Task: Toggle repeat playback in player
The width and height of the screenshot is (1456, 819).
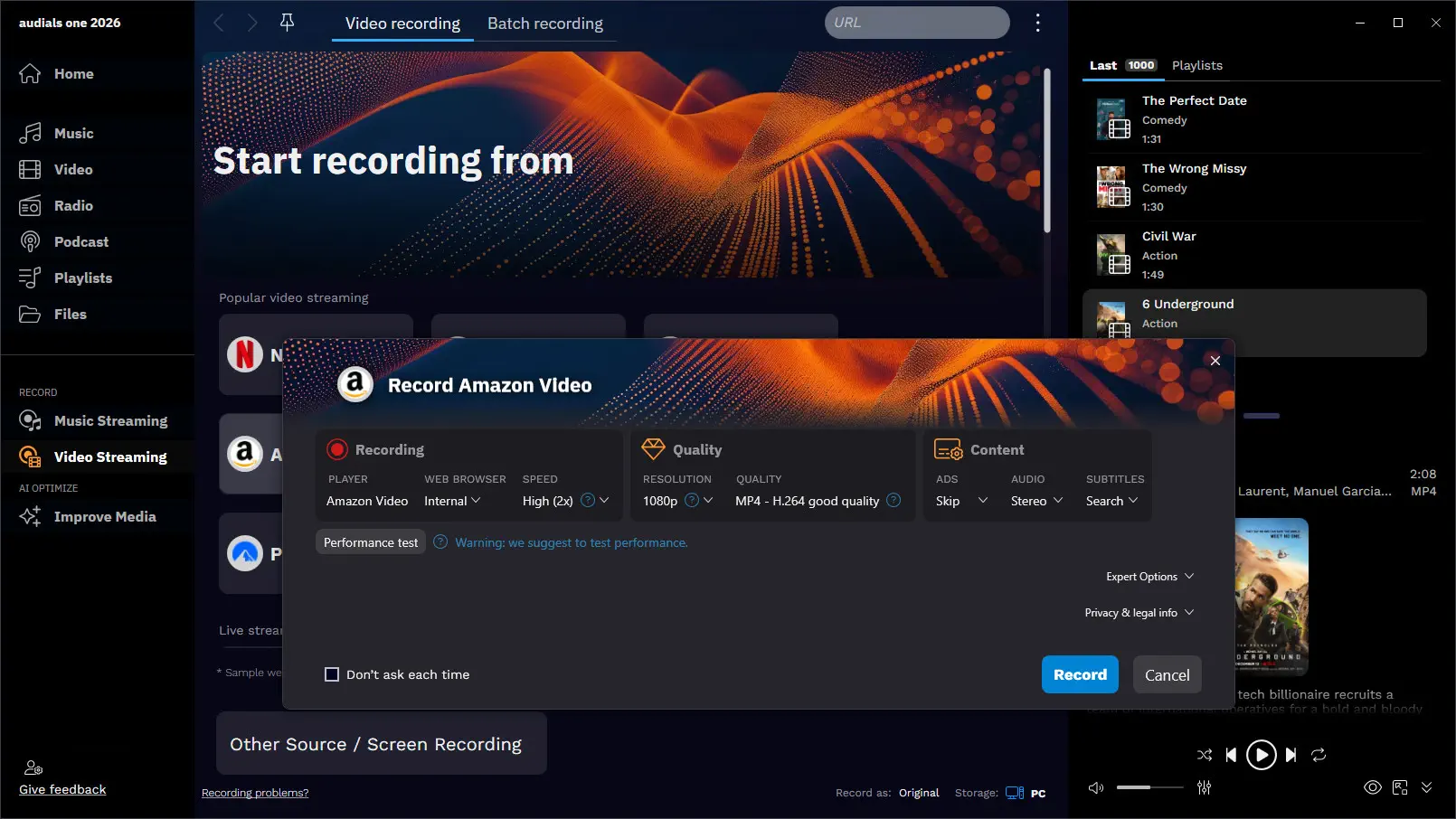Action: point(1319,755)
